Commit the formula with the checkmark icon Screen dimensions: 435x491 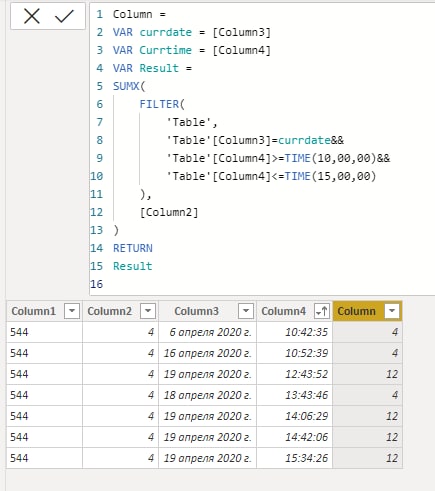coord(64,16)
